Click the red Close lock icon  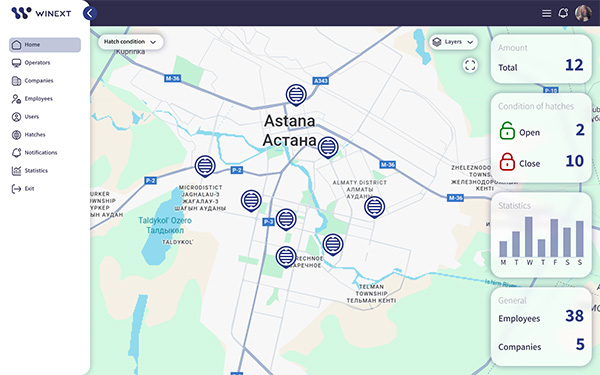[507, 162]
